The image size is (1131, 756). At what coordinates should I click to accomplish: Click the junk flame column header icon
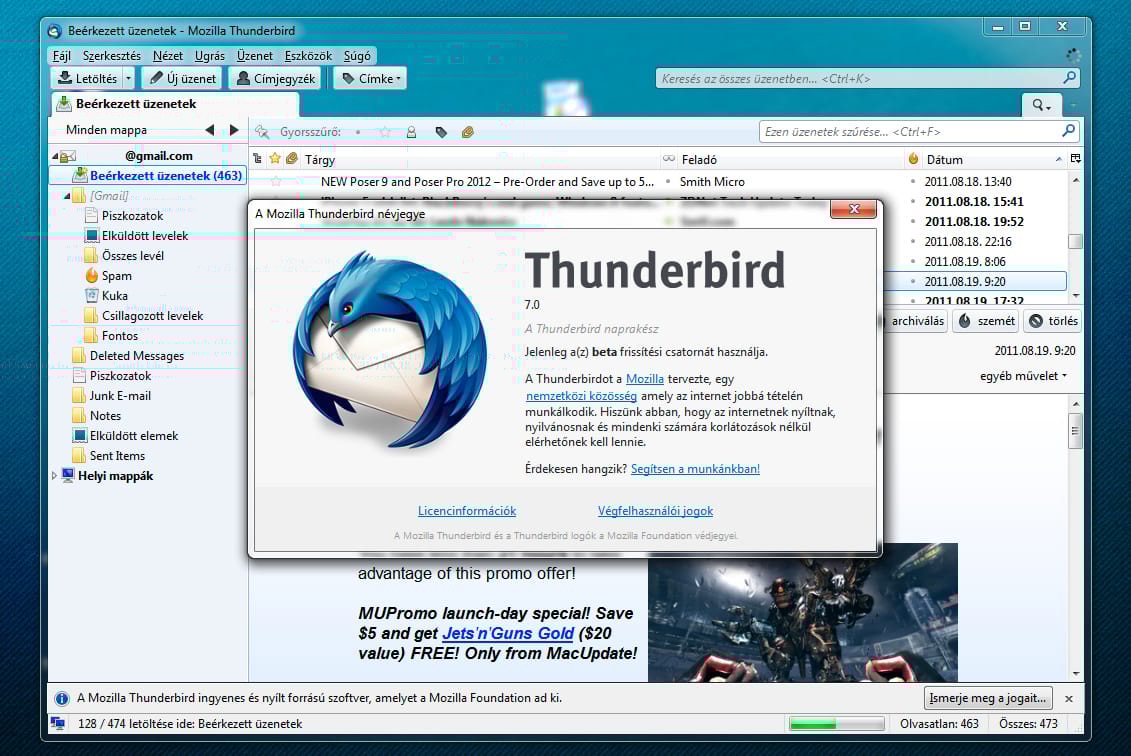[x=913, y=159]
